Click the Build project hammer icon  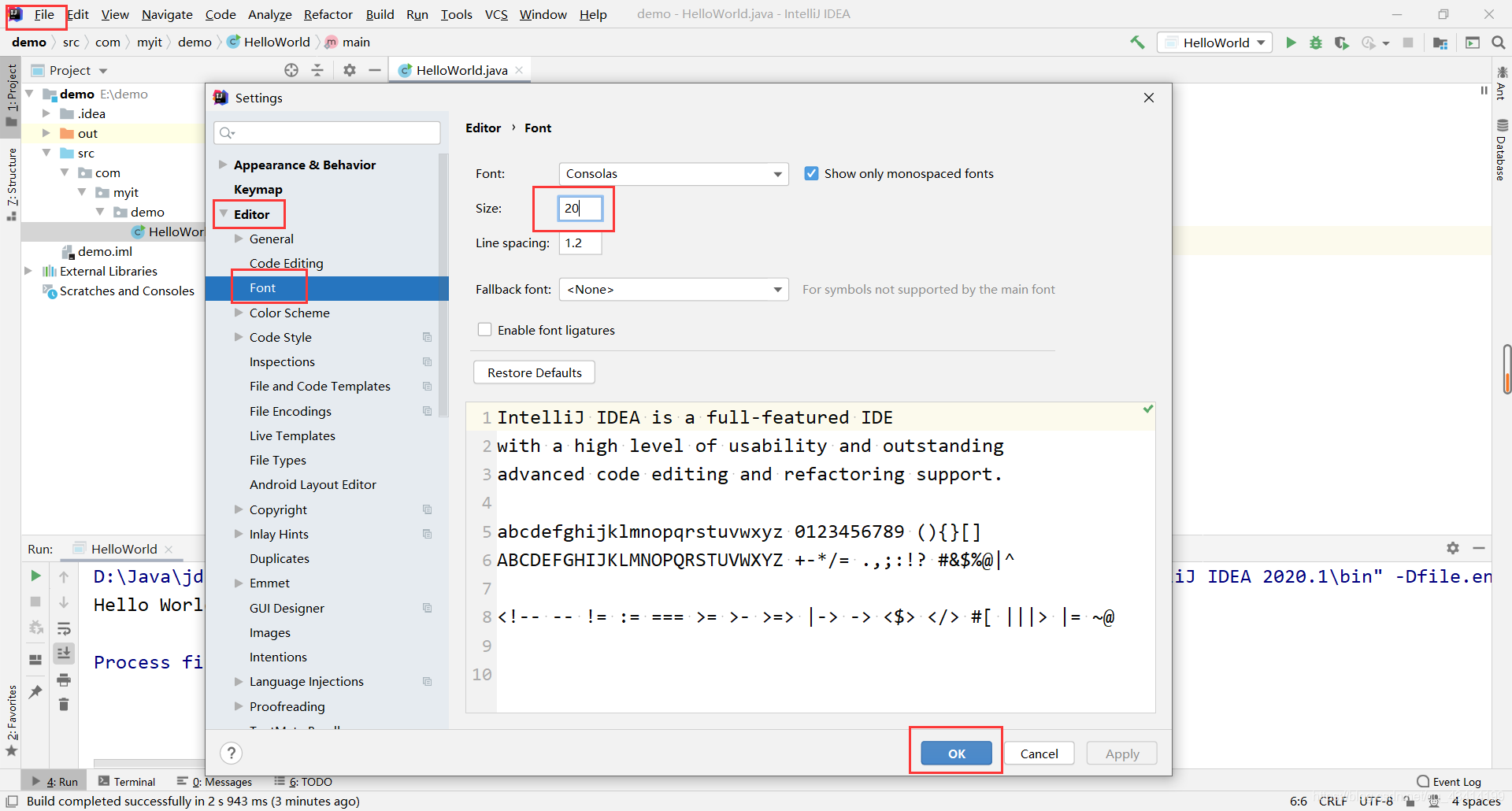pos(1137,43)
